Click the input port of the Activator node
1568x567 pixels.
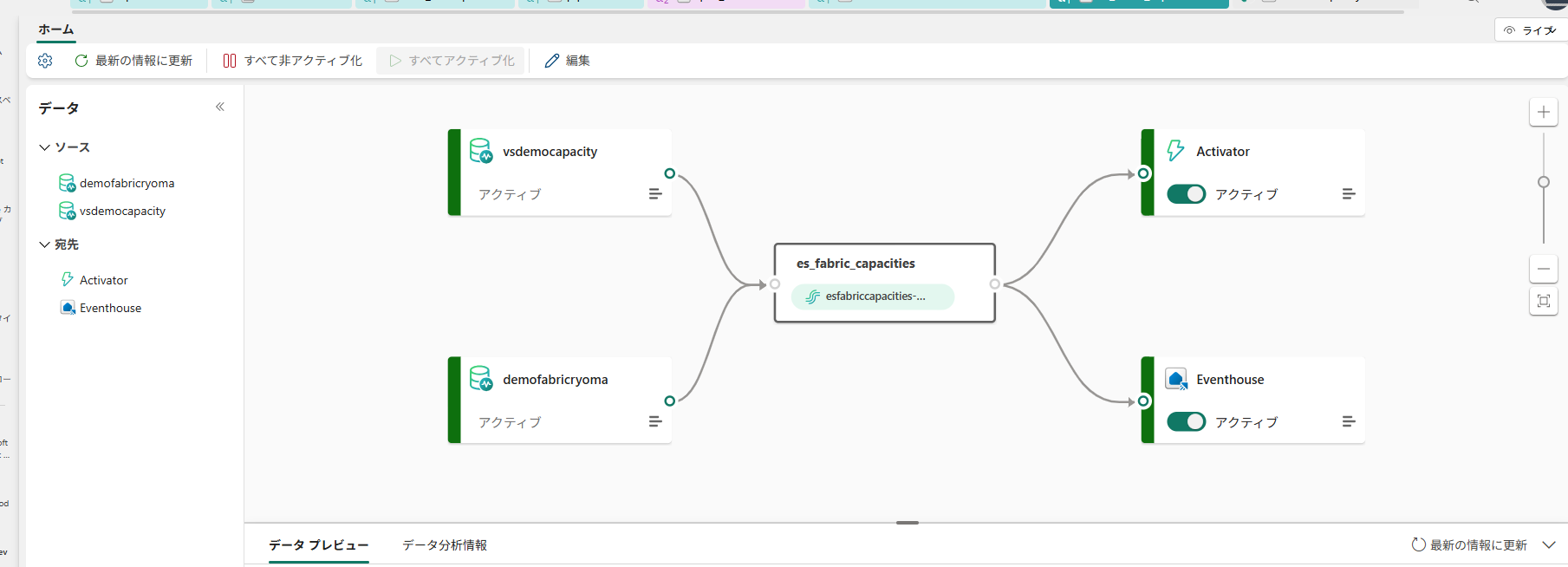point(1143,173)
